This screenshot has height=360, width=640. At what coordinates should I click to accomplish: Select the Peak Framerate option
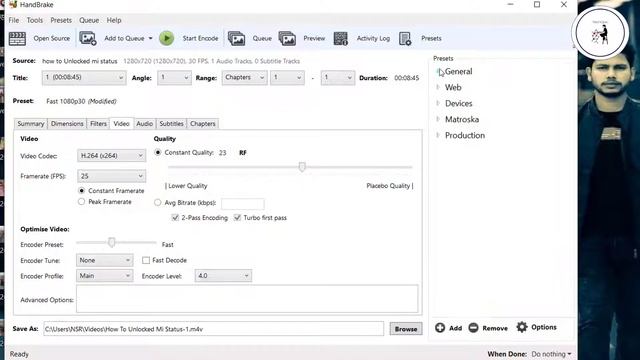pos(82,202)
